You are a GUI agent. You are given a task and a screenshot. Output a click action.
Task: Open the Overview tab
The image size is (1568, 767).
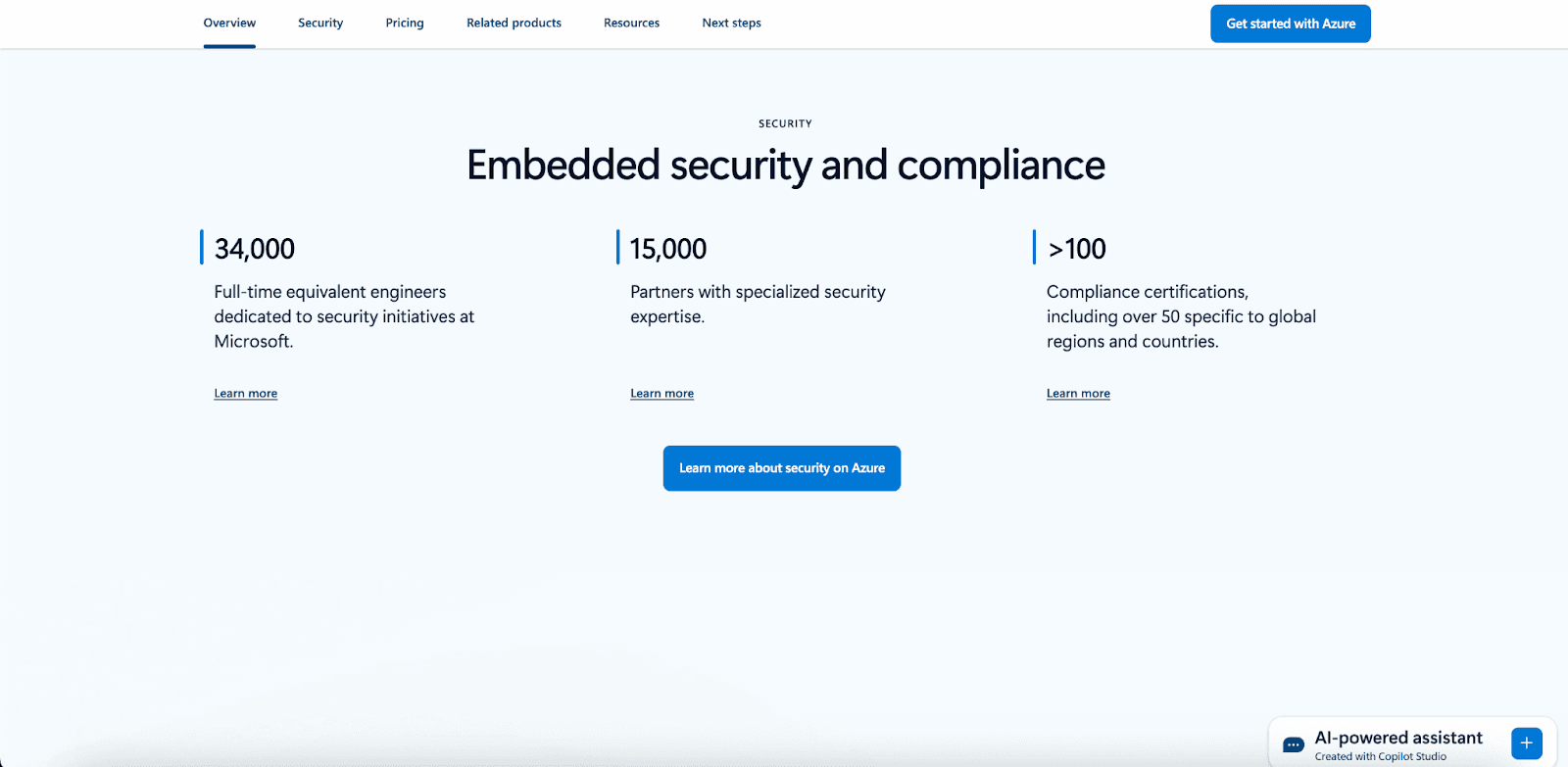(x=229, y=23)
